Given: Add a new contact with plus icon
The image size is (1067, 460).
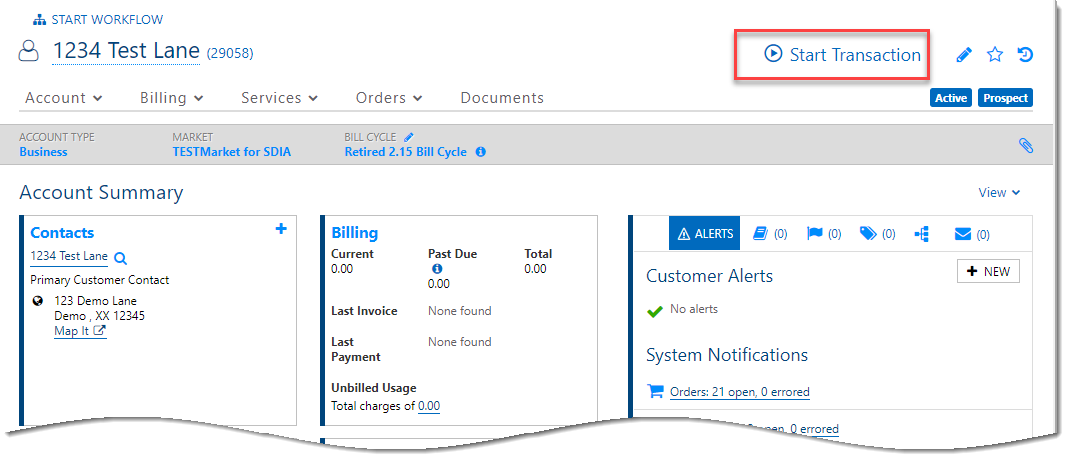Looking at the screenshot, I should point(280,229).
